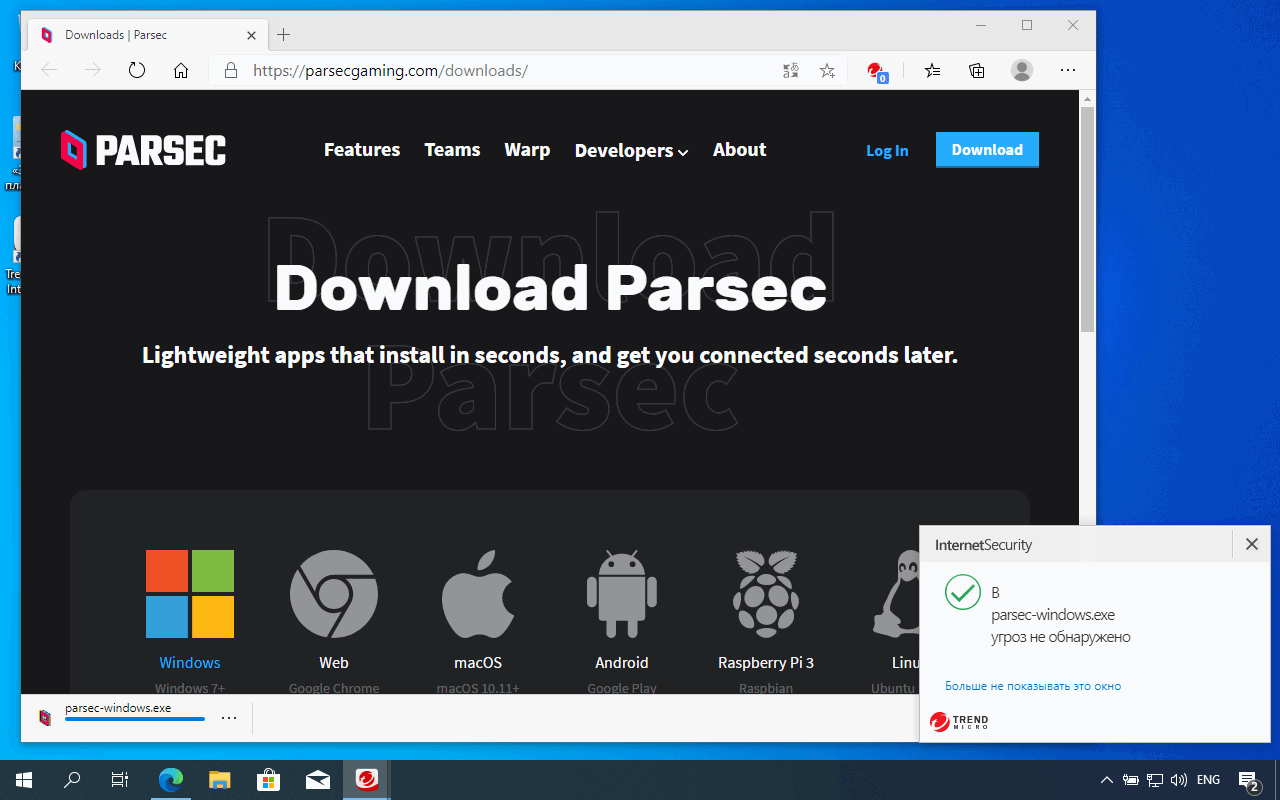The height and width of the screenshot is (800, 1280).
Task: Choose the Chrome Web app icon
Action: pos(334,594)
